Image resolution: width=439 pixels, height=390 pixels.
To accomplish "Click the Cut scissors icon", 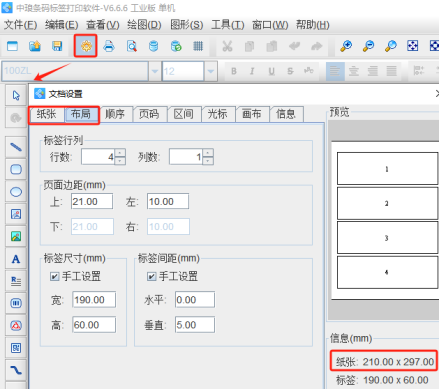I will [x=227, y=46].
